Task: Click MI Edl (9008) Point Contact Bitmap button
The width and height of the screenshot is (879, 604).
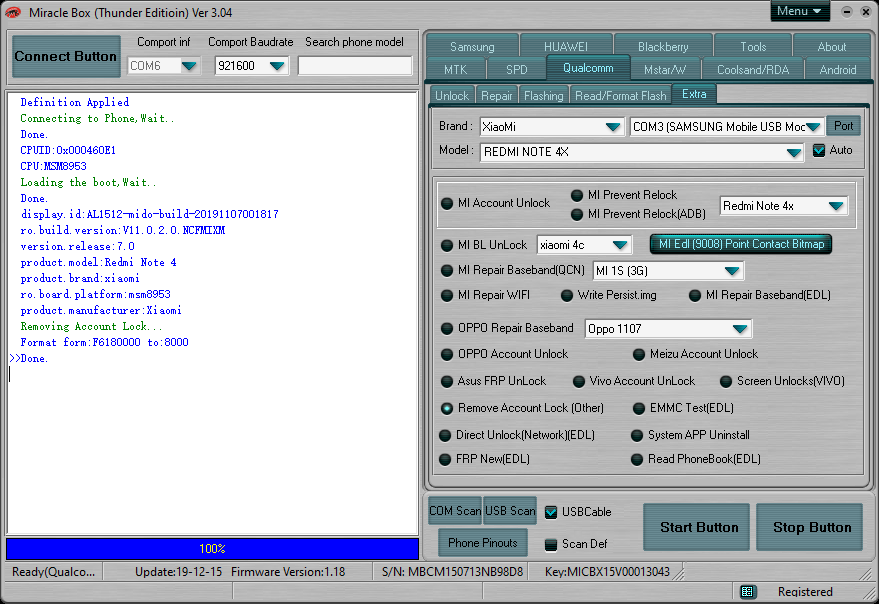Action: (741, 244)
